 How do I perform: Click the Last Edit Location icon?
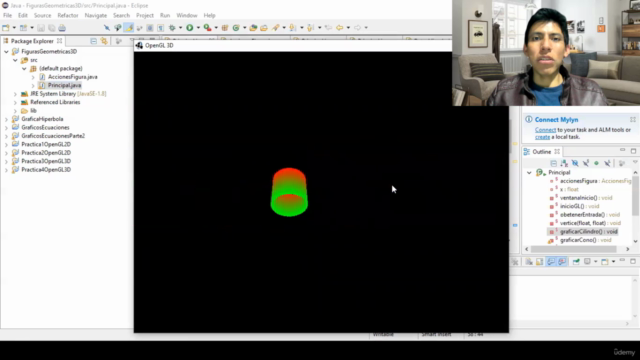coord(328,28)
